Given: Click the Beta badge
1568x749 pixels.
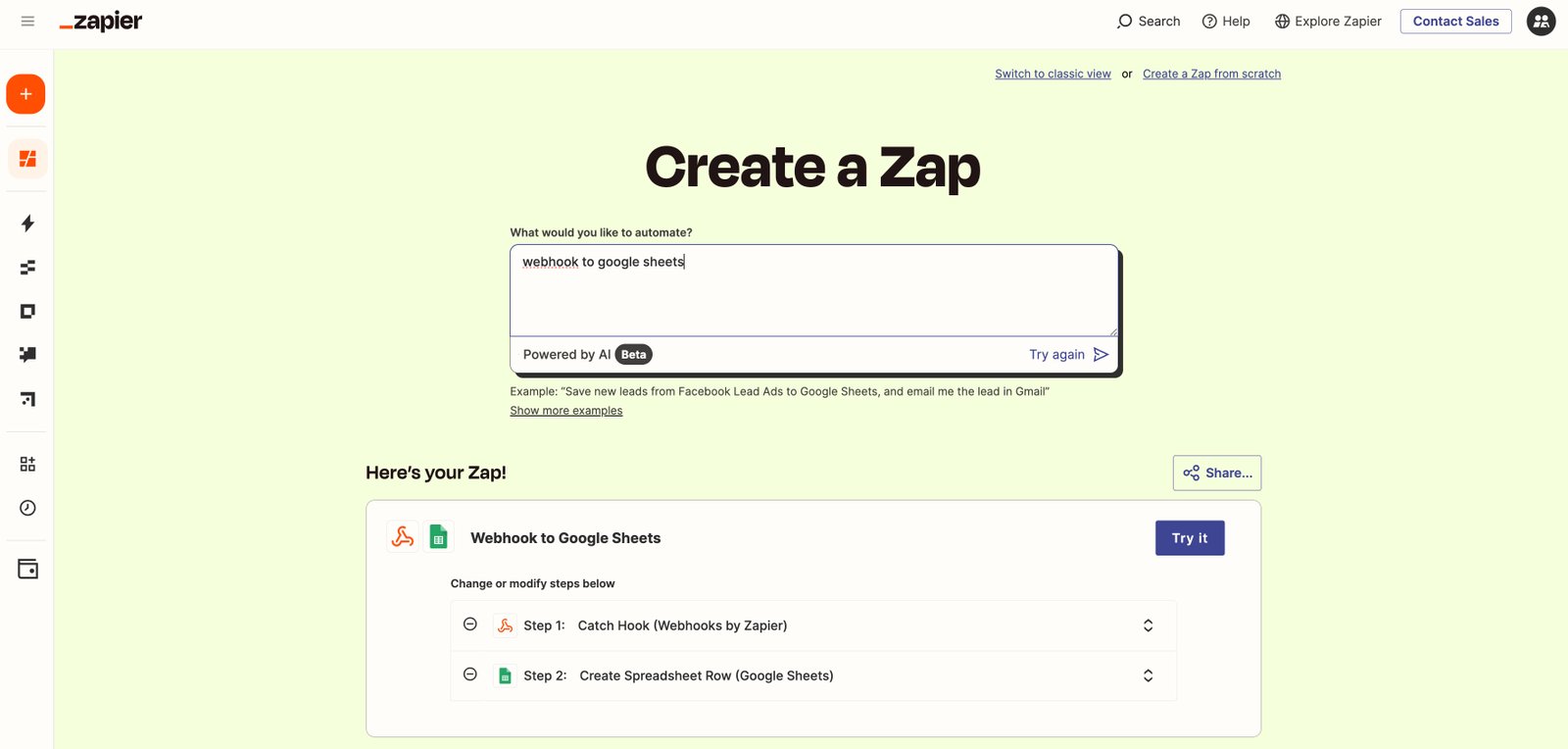Looking at the screenshot, I should [x=633, y=355].
